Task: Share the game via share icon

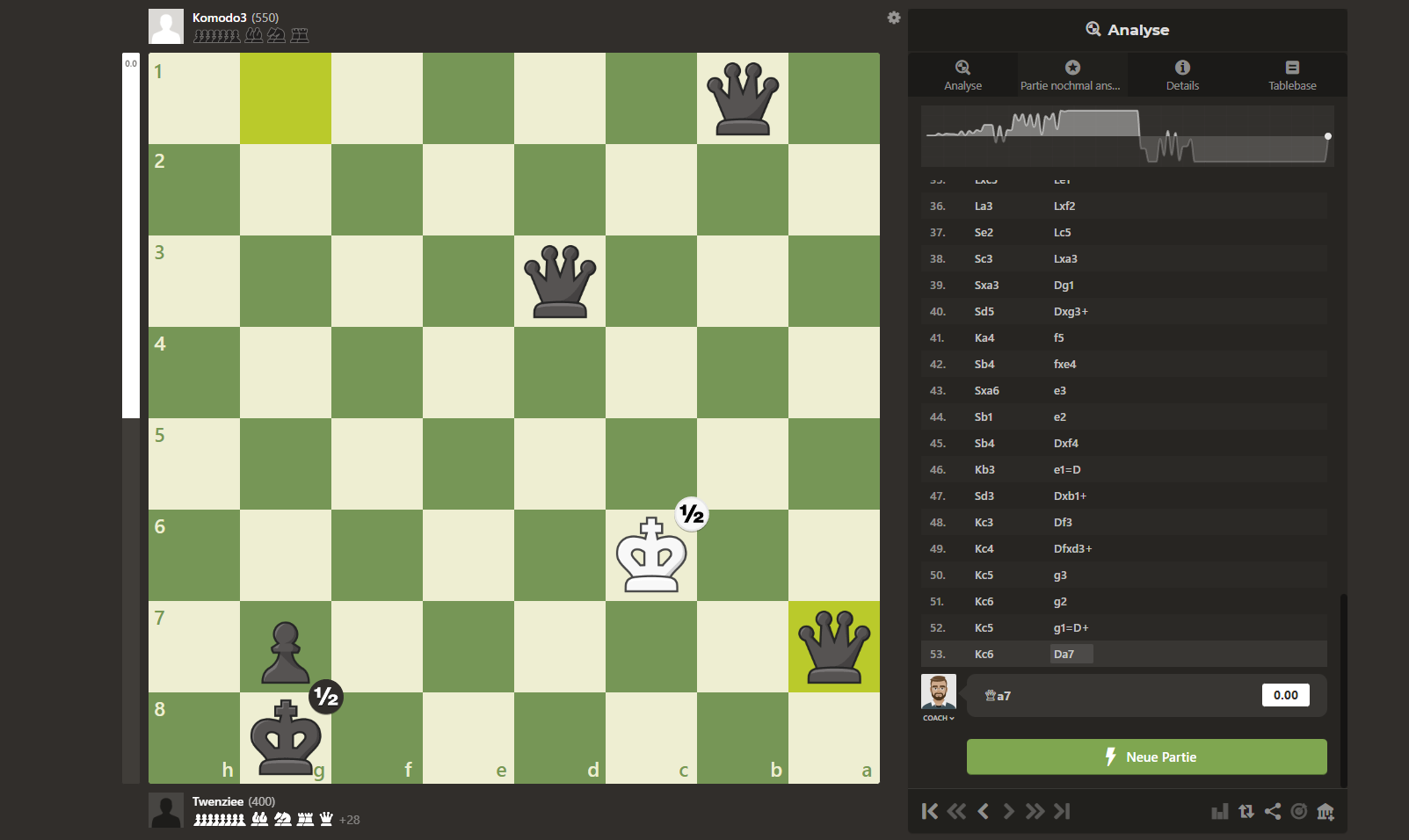Action: coord(1273,811)
